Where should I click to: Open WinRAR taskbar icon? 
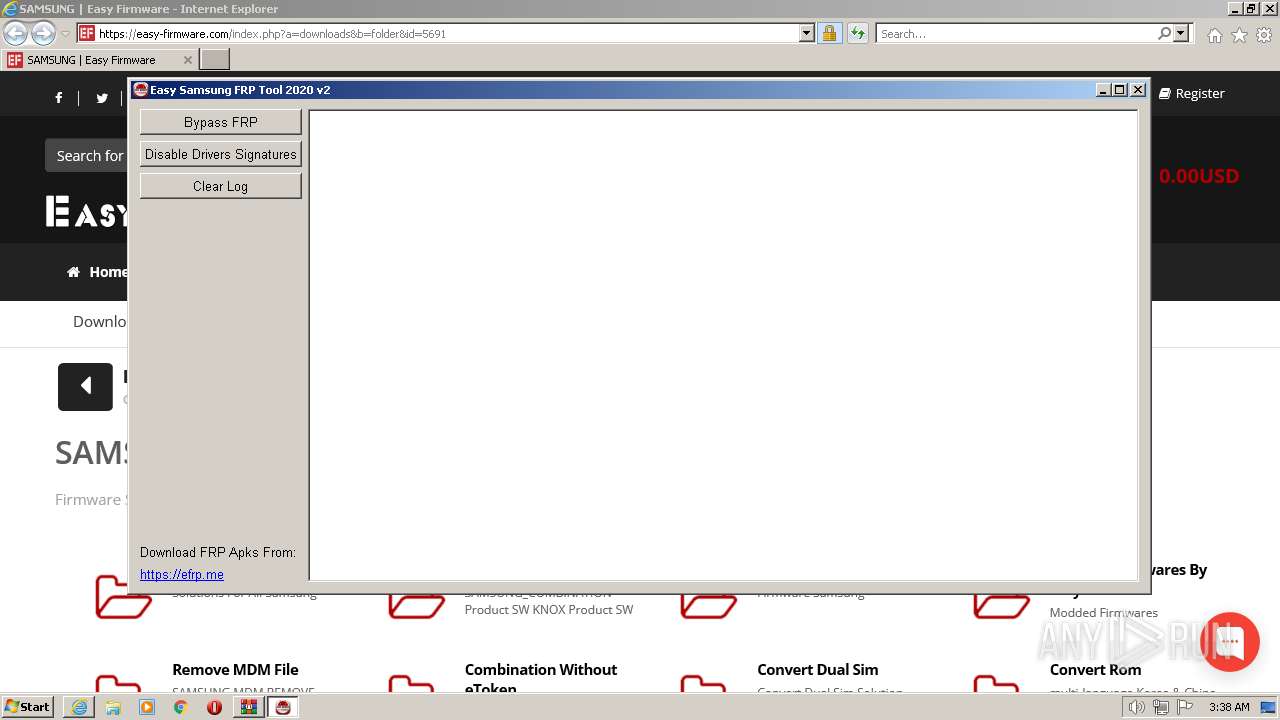[248, 707]
